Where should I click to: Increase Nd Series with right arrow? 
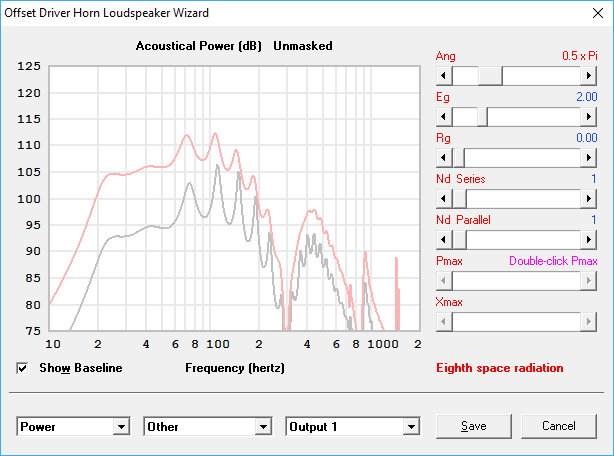pyautogui.click(x=588, y=199)
